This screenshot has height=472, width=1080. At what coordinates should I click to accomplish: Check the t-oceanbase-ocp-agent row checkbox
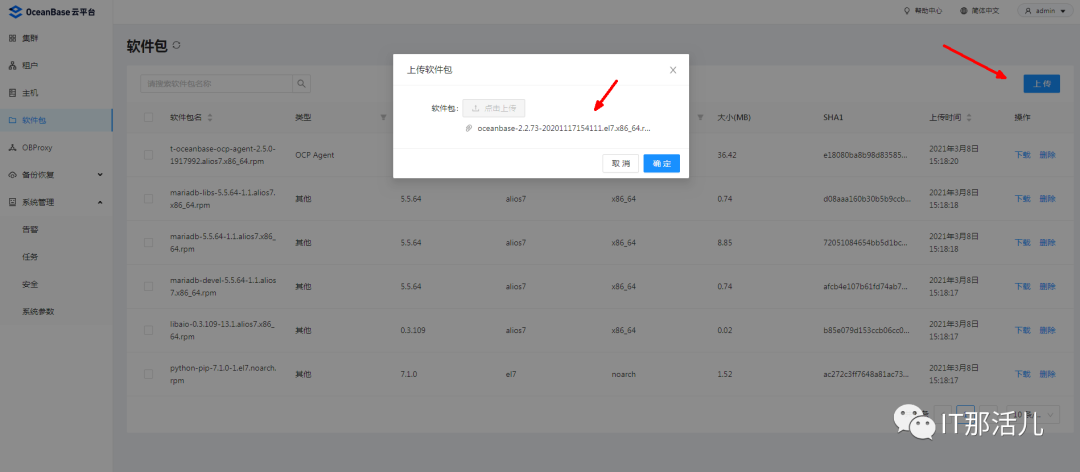149,155
